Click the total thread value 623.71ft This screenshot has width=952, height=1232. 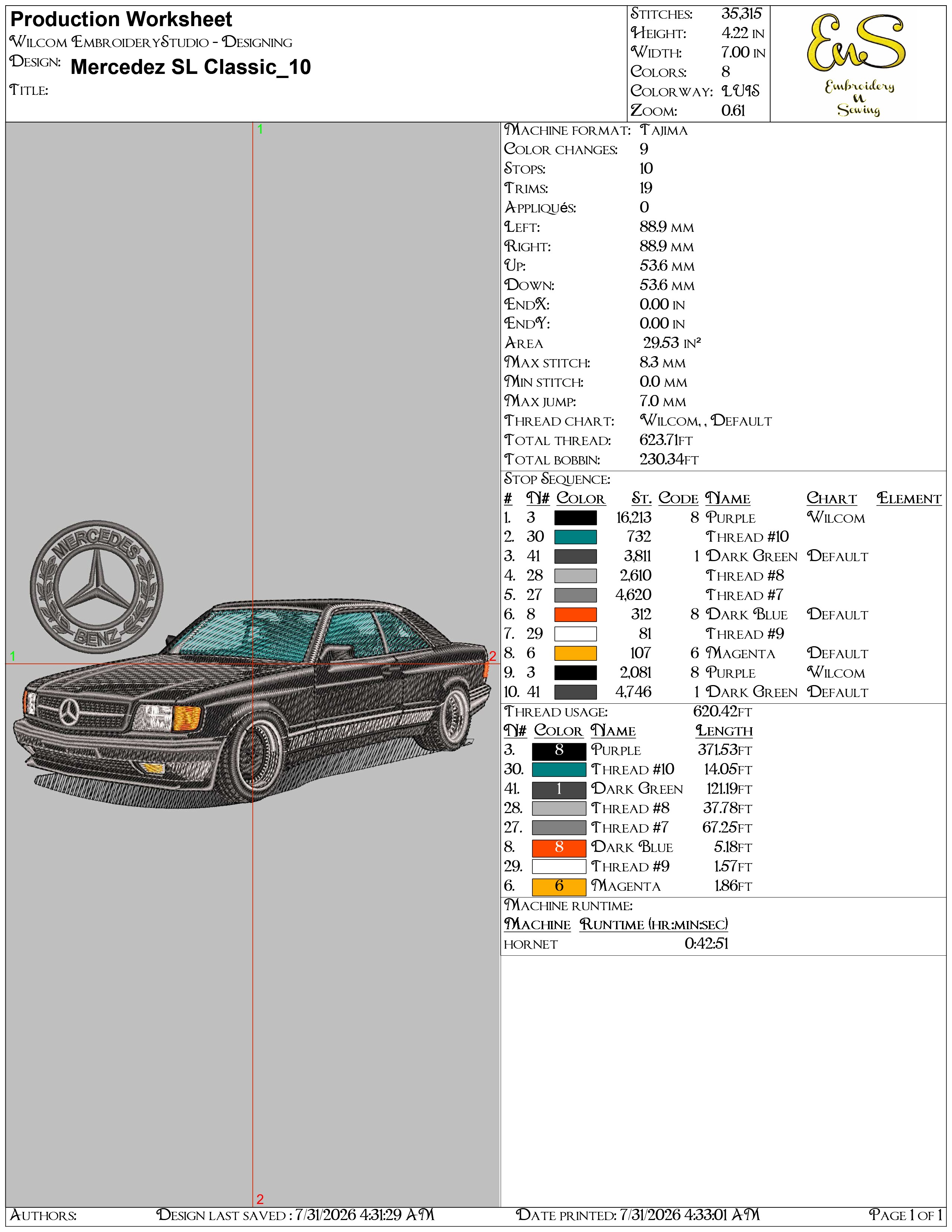666,440
